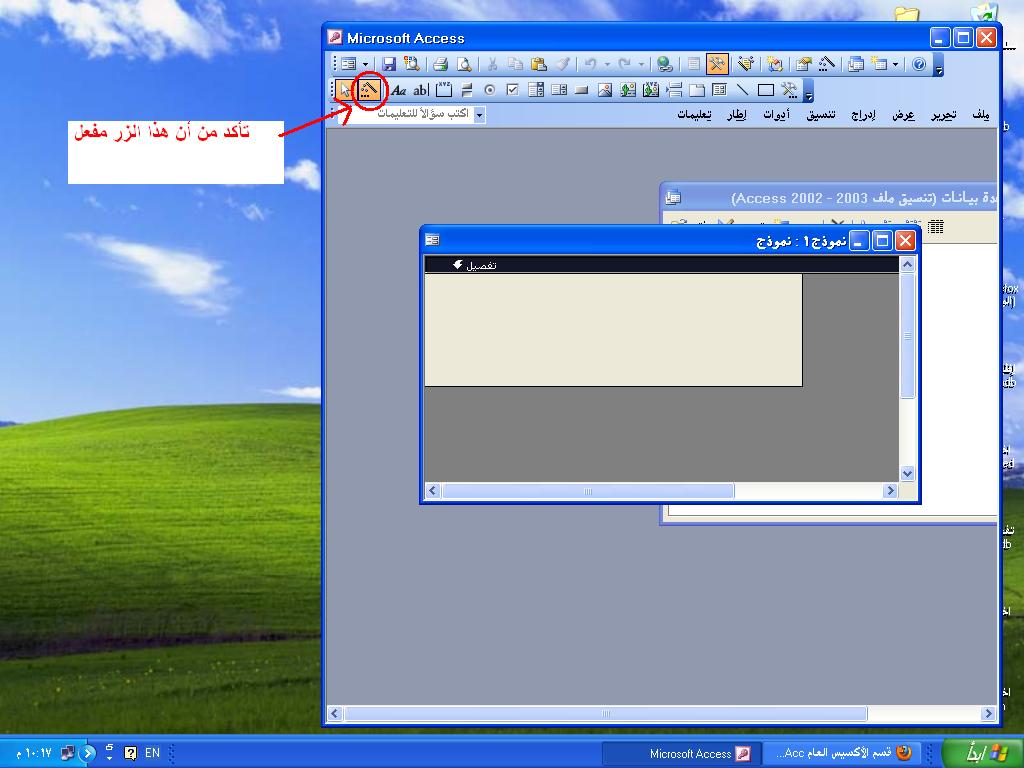Viewport: 1024px width, 768px height.
Task: Select the Label (Aa) tool
Action: pyautogui.click(x=398, y=90)
